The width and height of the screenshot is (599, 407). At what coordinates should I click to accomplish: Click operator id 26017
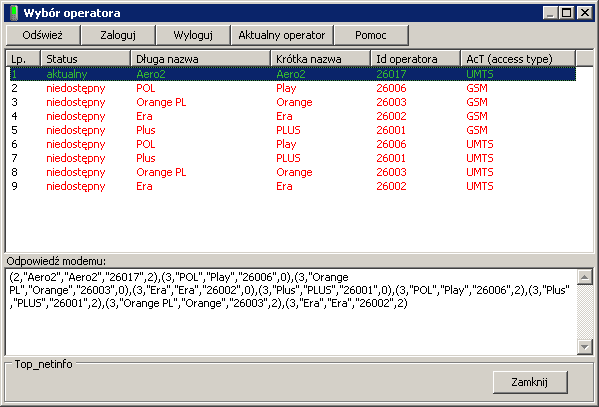(x=391, y=74)
